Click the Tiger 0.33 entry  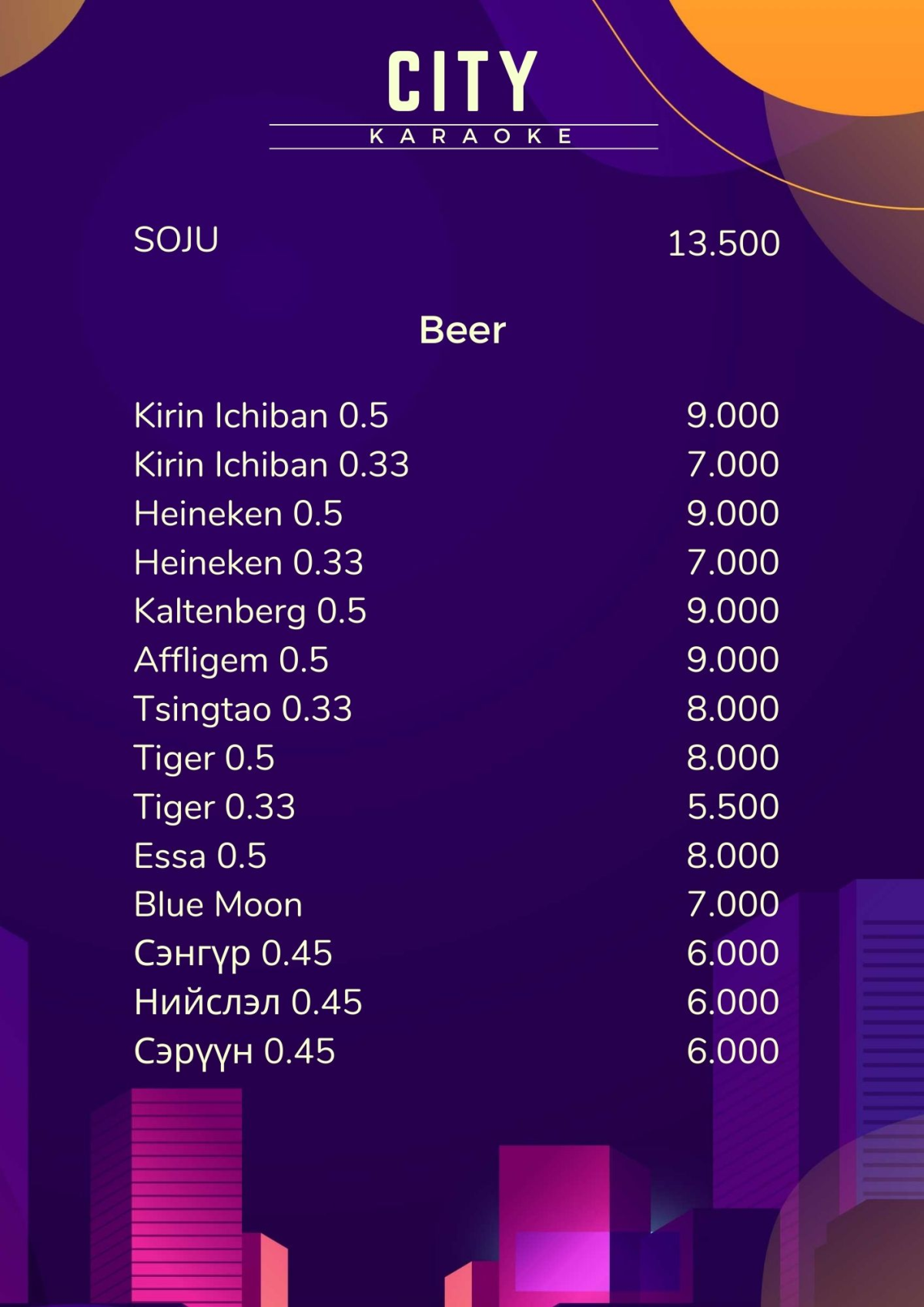[214, 807]
